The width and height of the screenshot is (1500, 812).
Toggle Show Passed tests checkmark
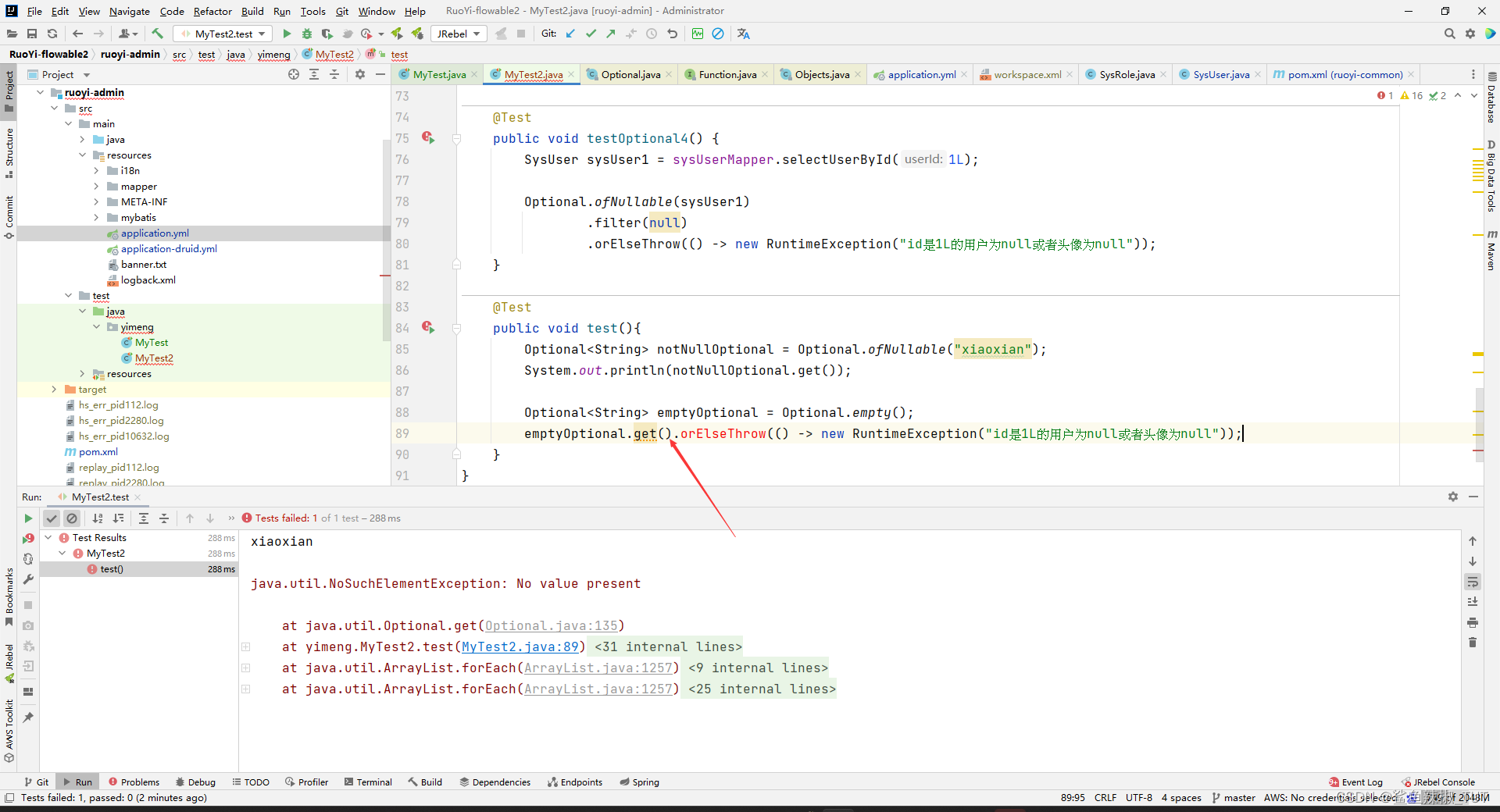pyautogui.click(x=52, y=518)
